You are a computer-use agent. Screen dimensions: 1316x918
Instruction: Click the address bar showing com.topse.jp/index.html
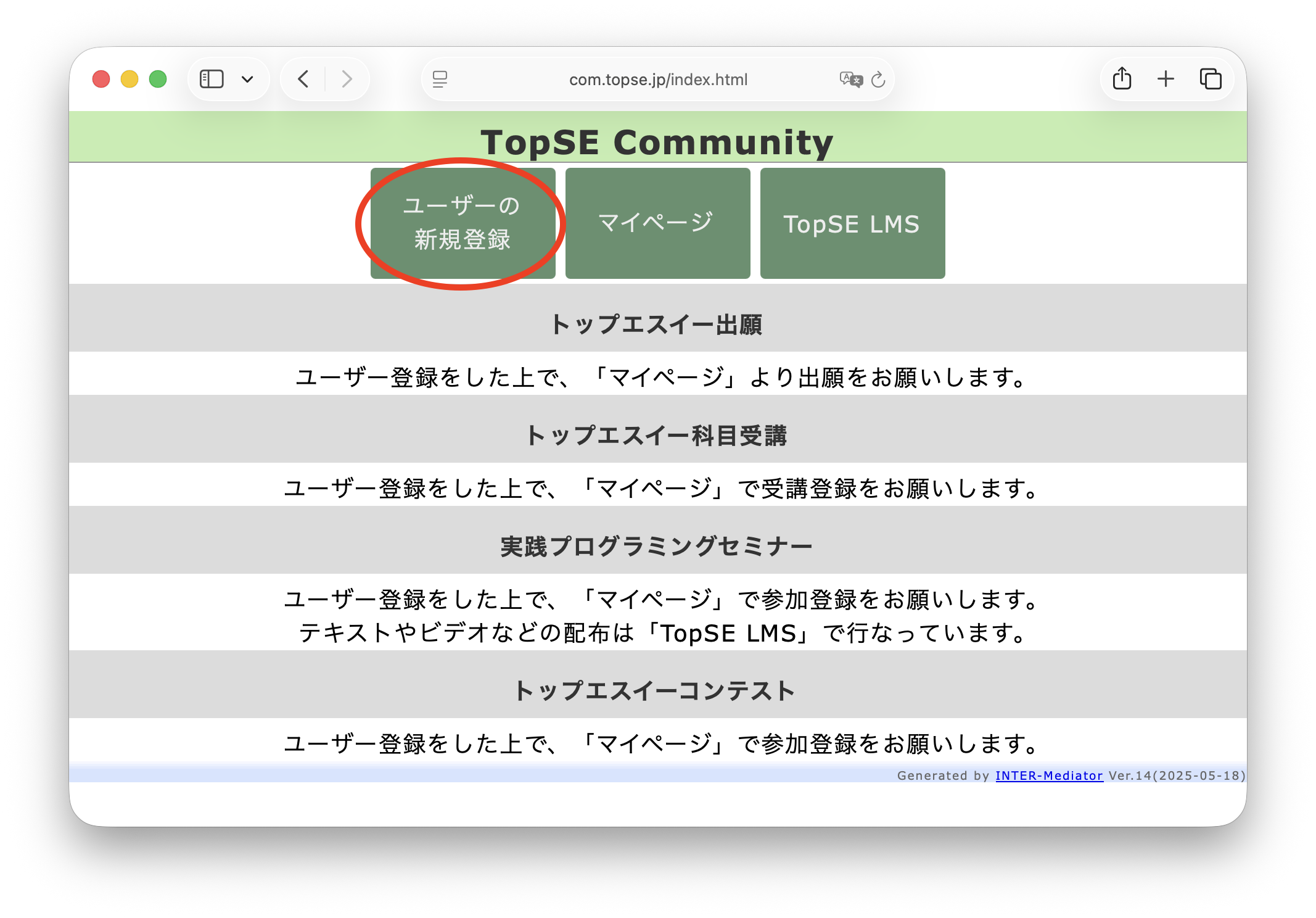pyautogui.click(x=657, y=79)
